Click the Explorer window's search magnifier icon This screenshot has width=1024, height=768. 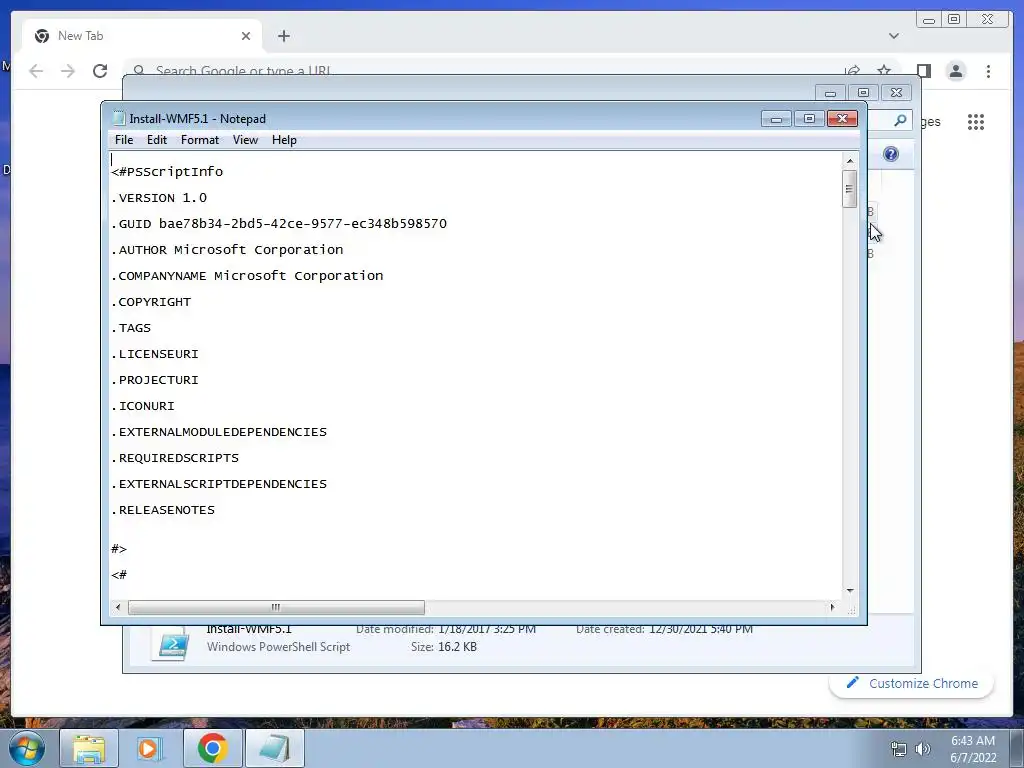tap(900, 120)
